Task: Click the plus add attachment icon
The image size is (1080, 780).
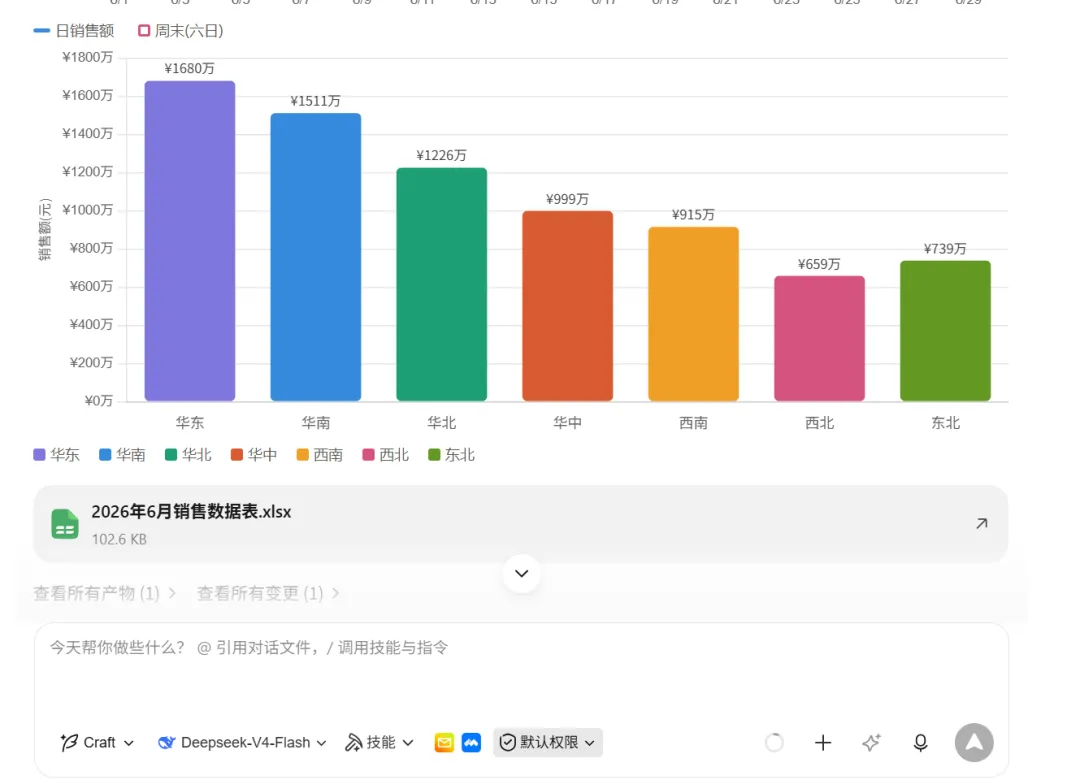Action: pyautogui.click(x=822, y=742)
